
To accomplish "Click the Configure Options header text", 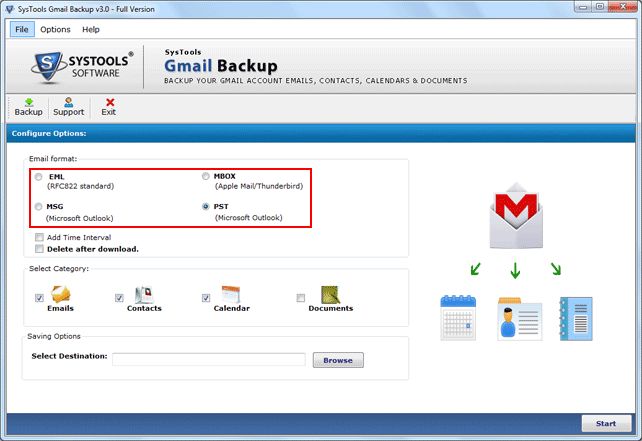I will (49, 133).
